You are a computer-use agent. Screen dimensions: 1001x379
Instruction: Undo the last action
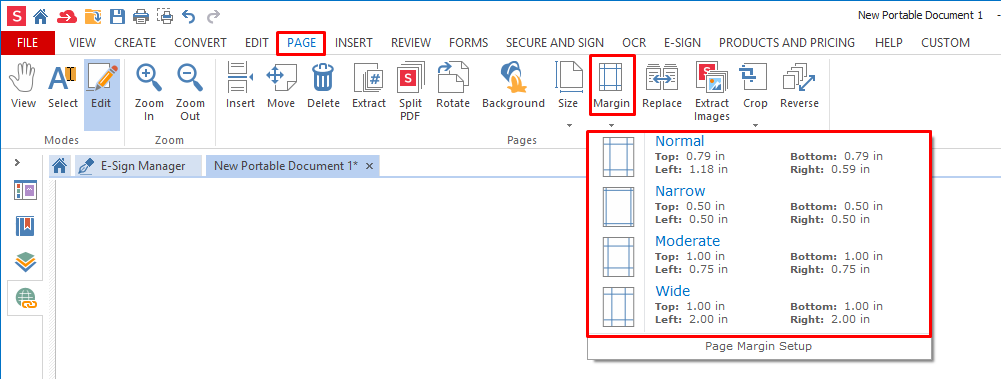point(189,16)
